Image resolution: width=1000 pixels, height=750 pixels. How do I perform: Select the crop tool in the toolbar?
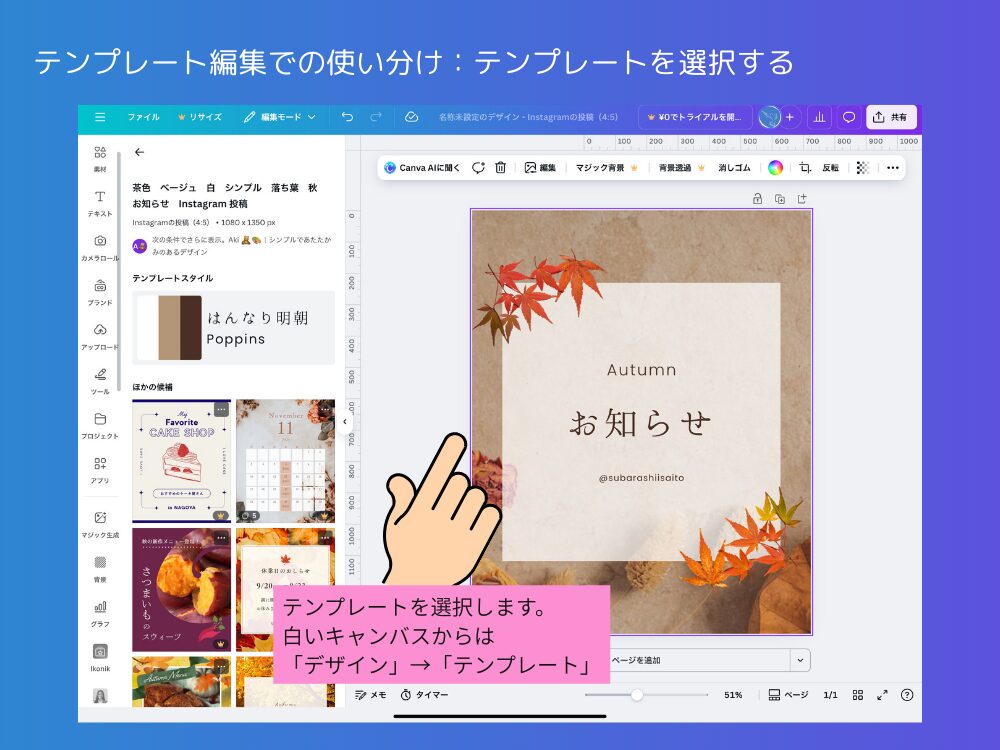coord(804,168)
